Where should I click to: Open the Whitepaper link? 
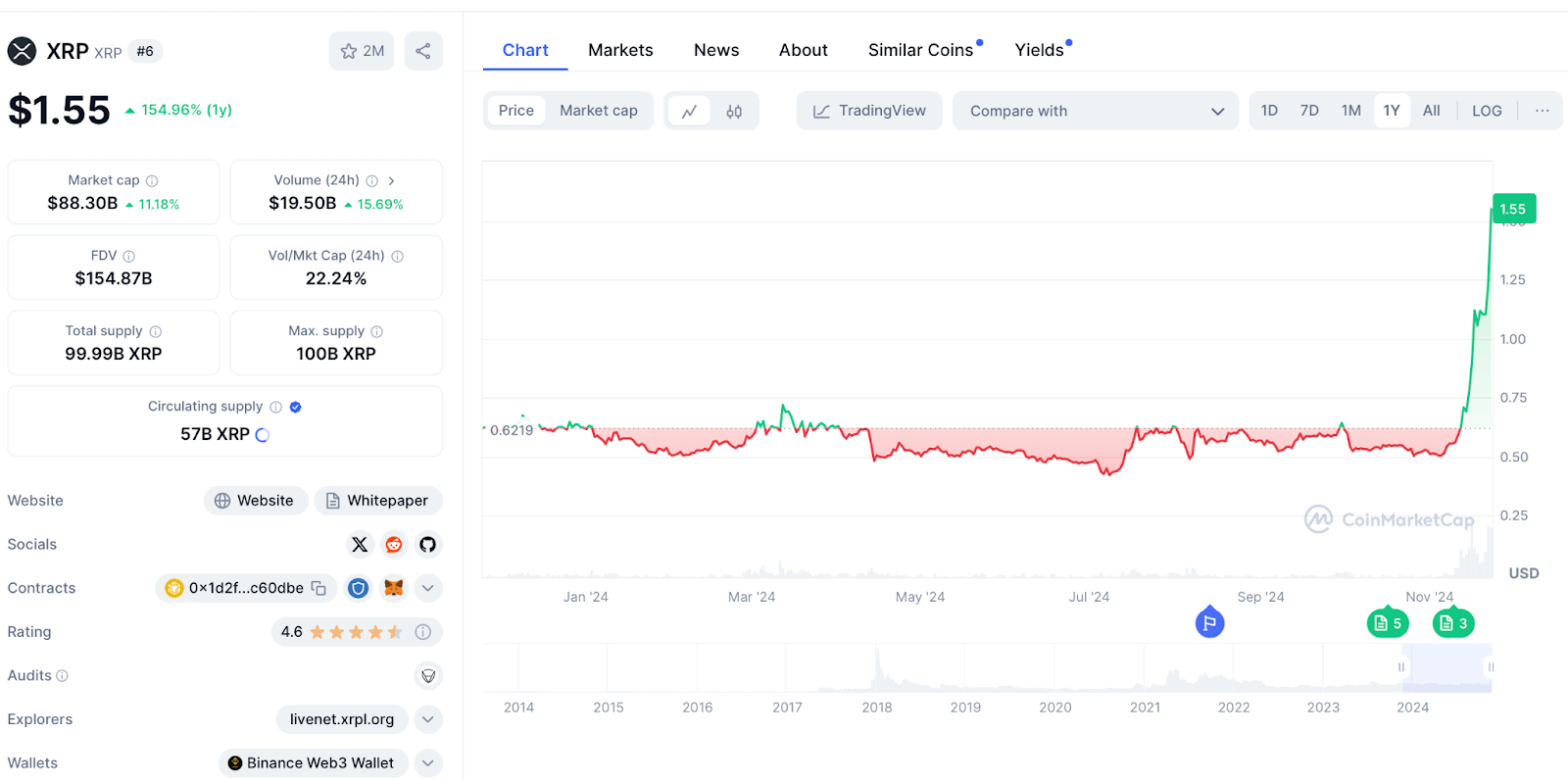pos(378,501)
